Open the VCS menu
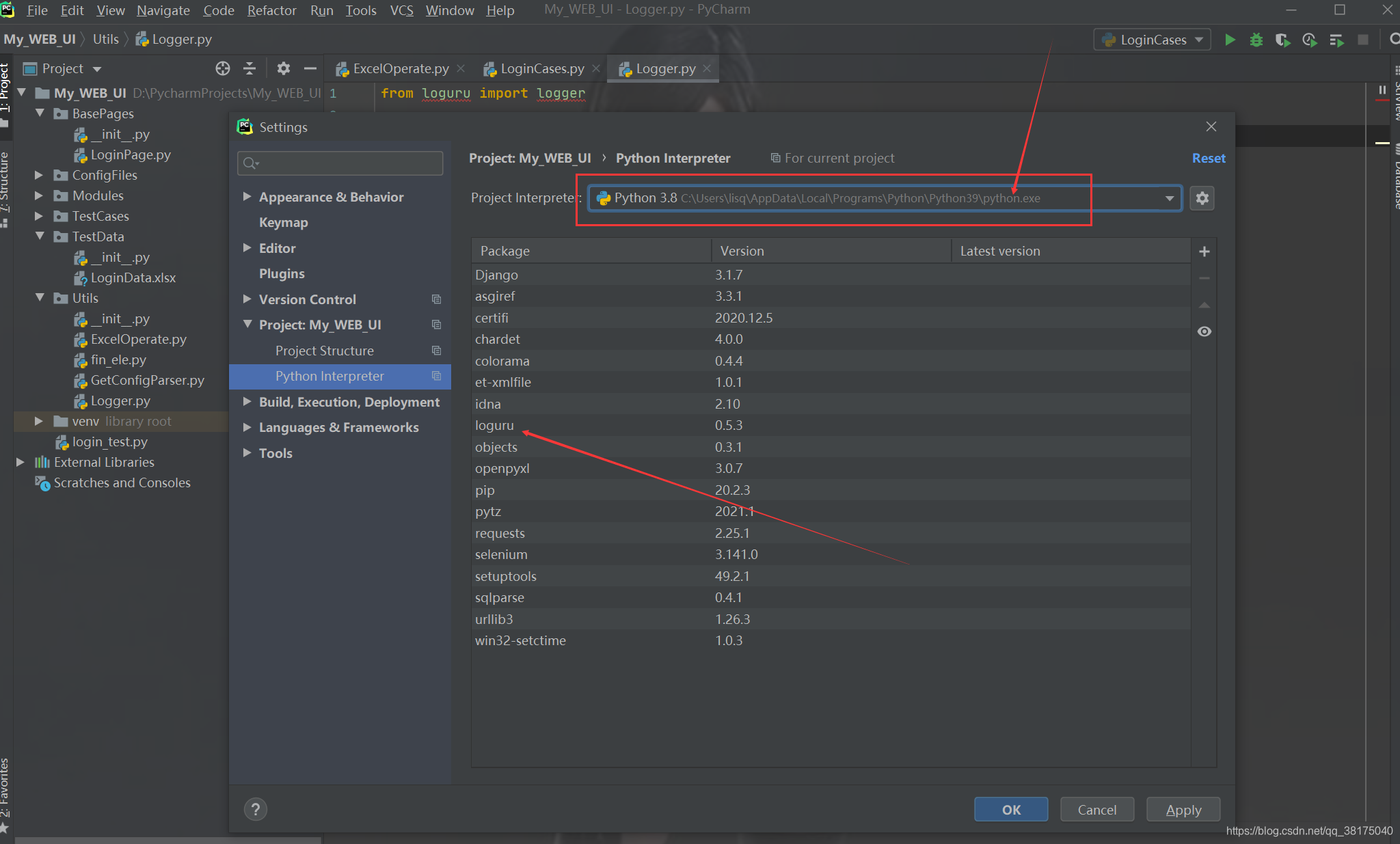The image size is (1400, 844). tap(401, 10)
